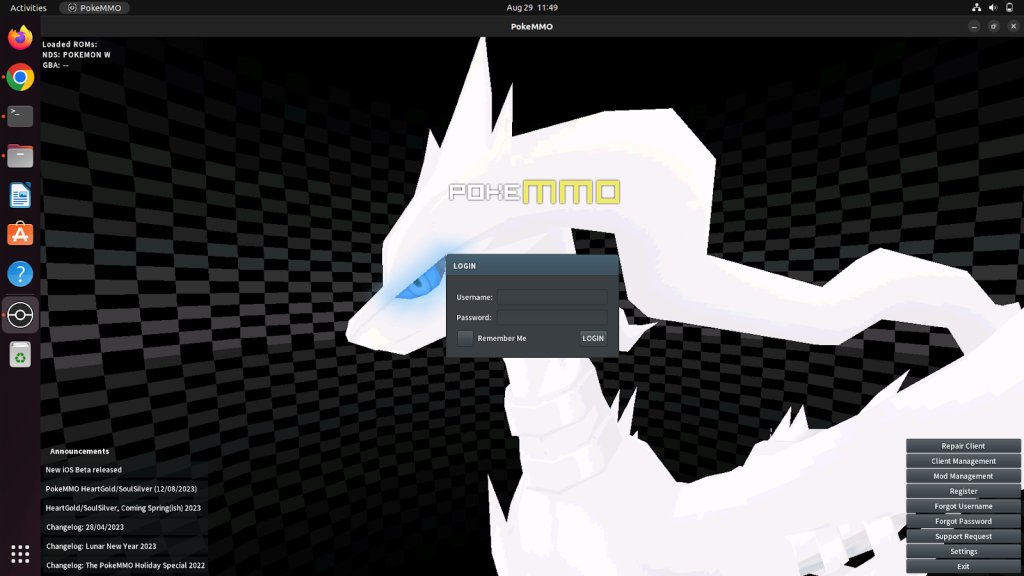The image size is (1024, 576).
Task: Open the Show Applications grid
Action: (19, 553)
